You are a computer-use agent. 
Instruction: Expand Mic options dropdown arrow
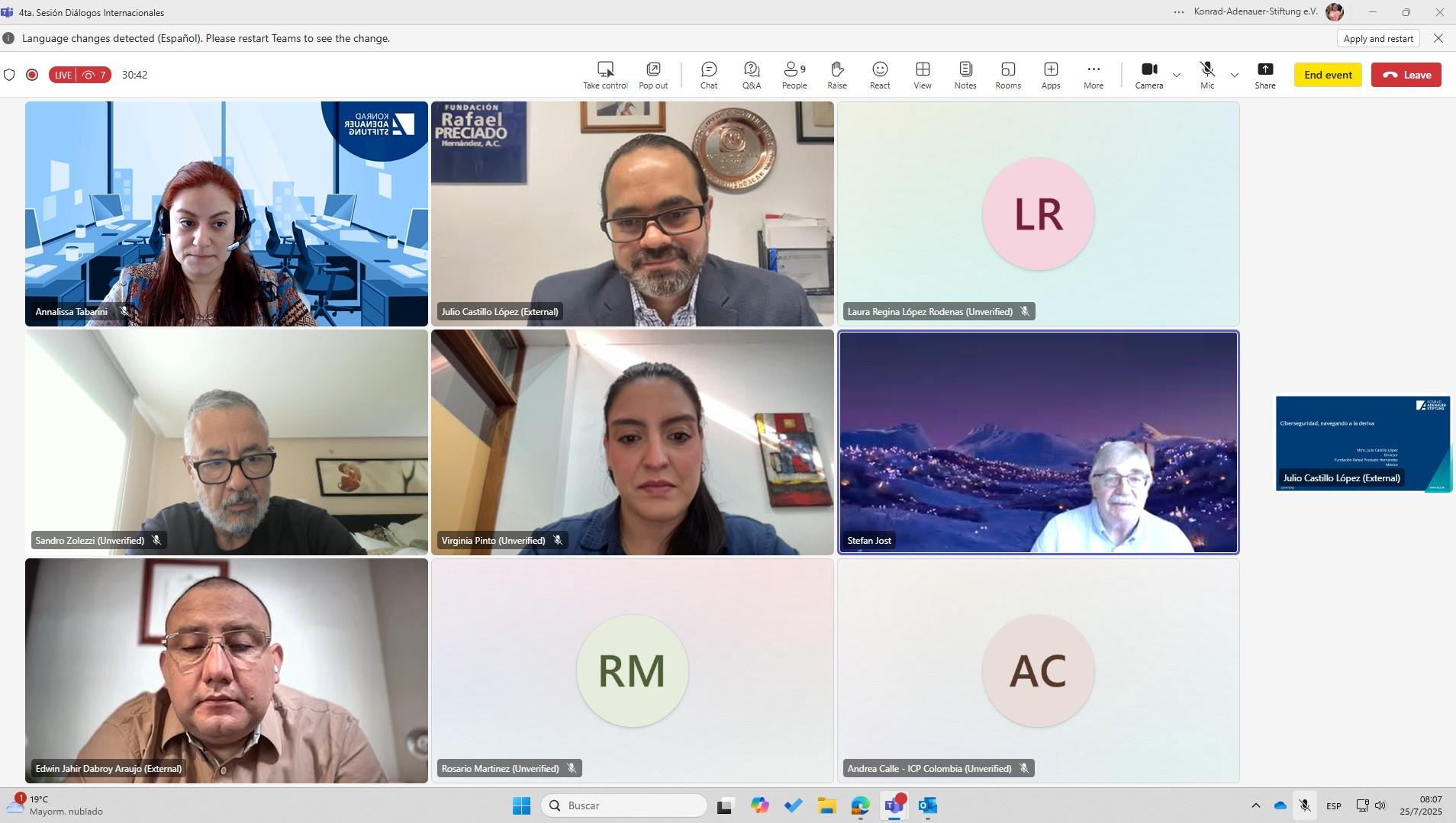pos(1234,75)
